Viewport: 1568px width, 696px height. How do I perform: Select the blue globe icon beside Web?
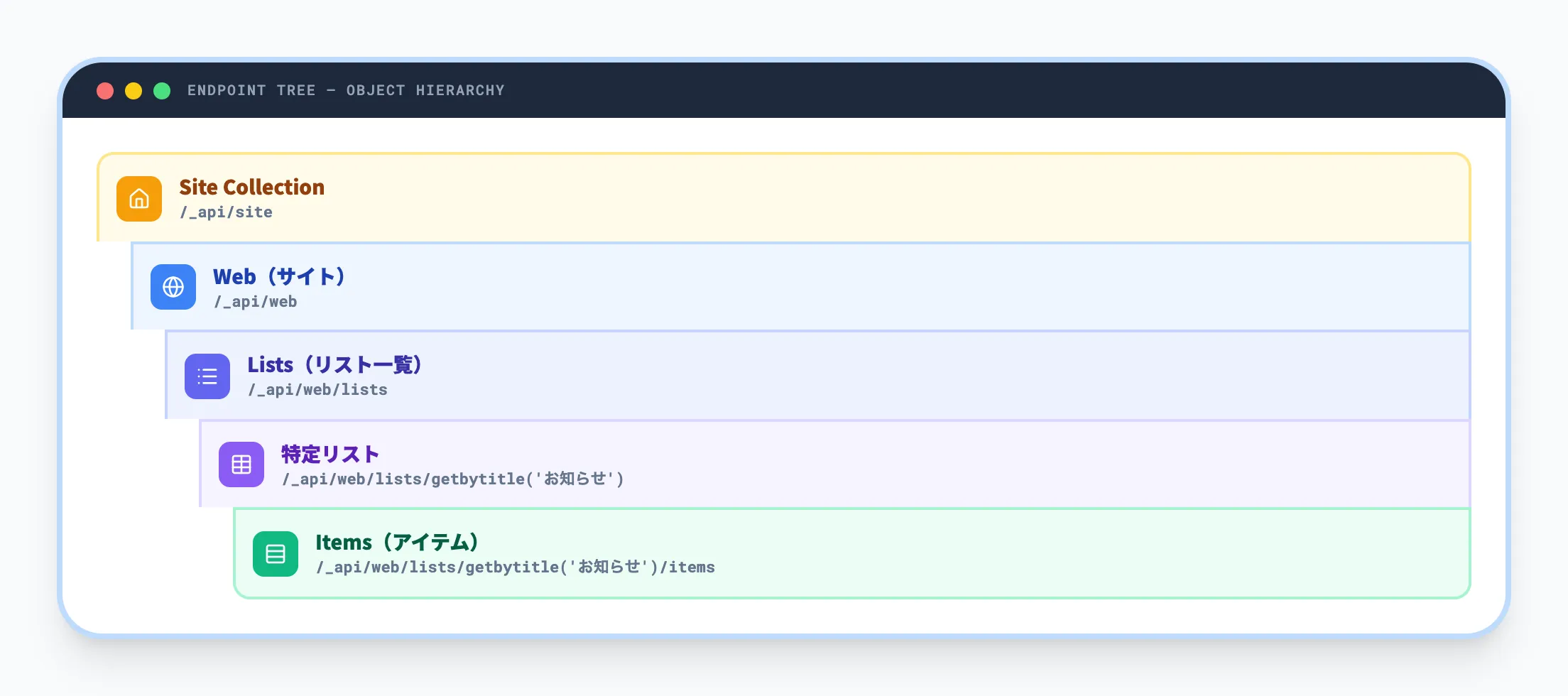pyautogui.click(x=173, y=288)
